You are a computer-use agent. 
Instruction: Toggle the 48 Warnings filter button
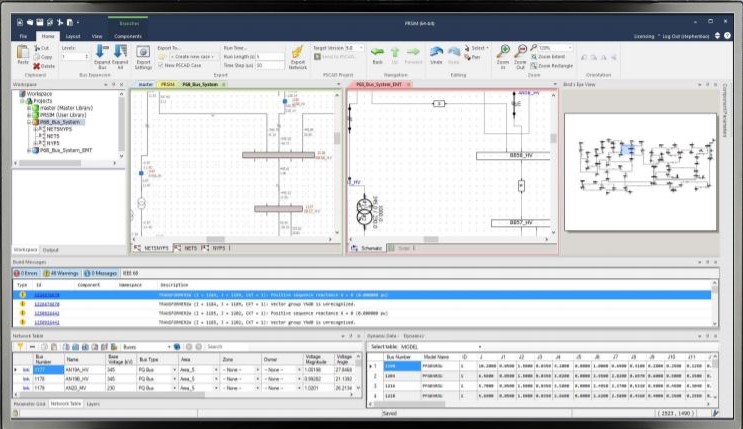pyautogui.click(x=61, y=274)
